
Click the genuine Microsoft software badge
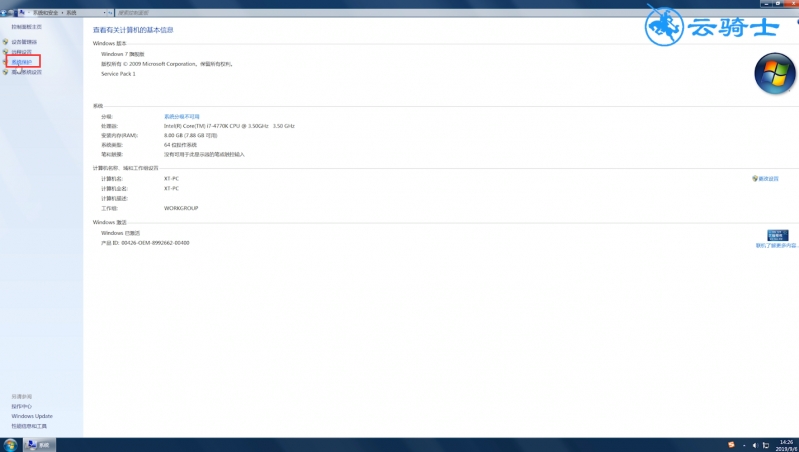coord(778,235)
